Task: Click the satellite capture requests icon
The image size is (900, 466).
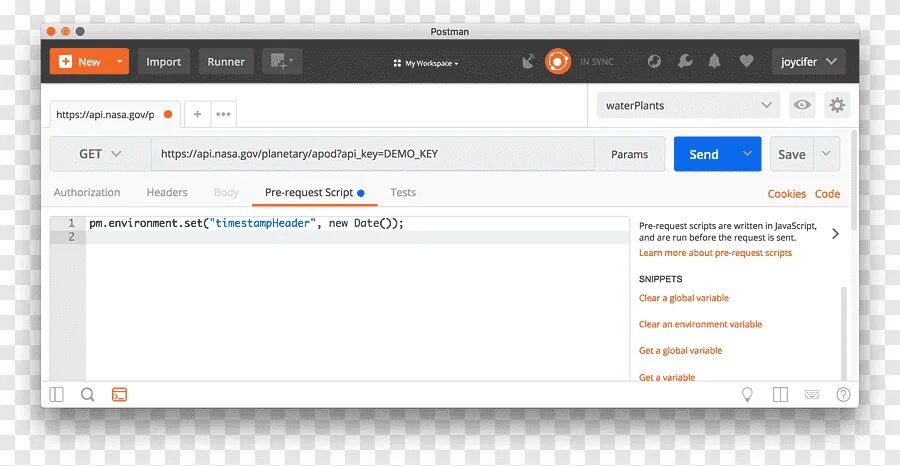Action: pyautogui.click(x=528, y=61)
